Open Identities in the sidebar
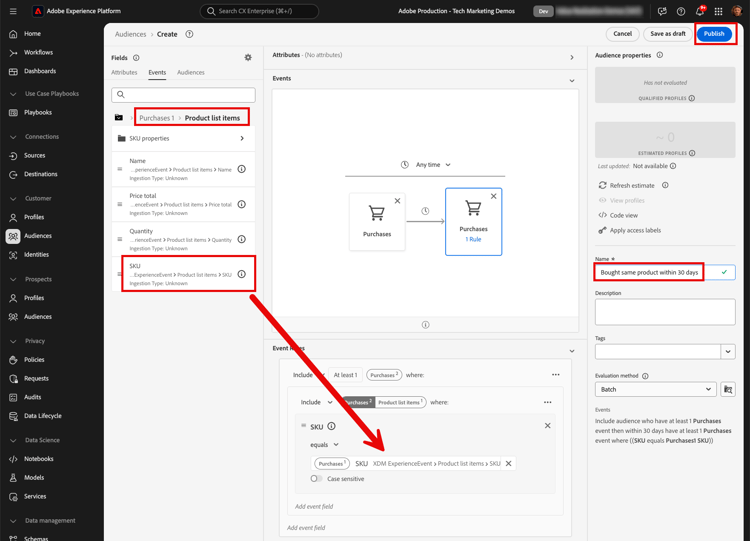The image size is (750, 541). pyautogui.click(x=36, y=254)
